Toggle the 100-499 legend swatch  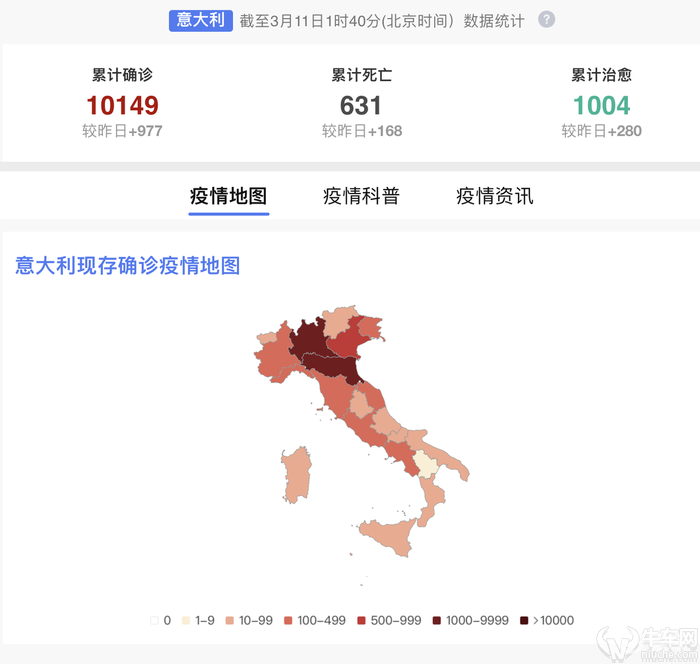pyautogui.click(x=288, y=620)
